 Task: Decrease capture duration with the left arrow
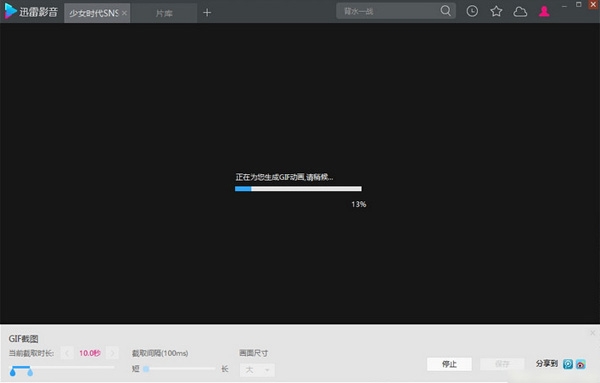tap(67, 353)
